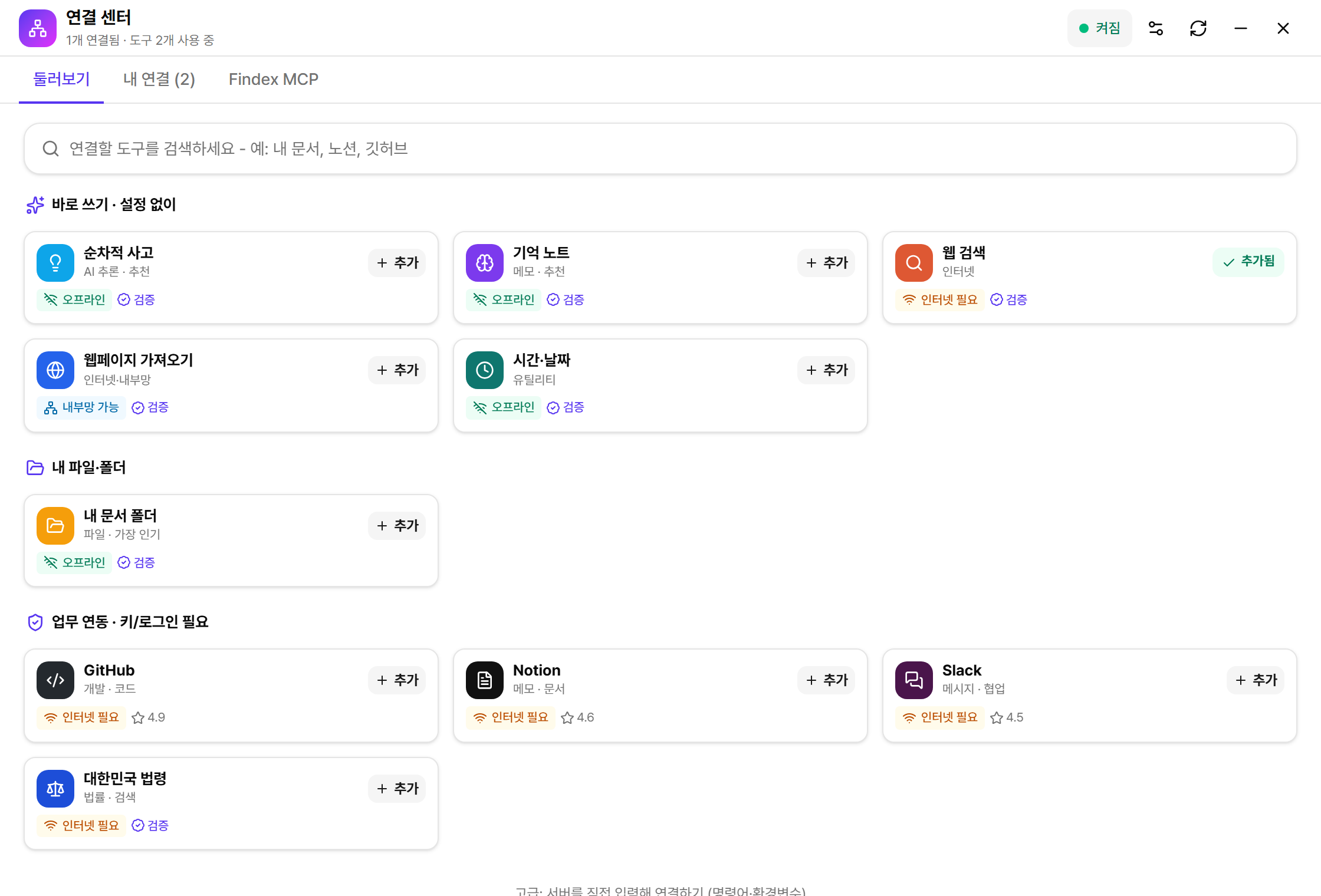This screenshot has height=896, width=1321.
Task: Add the 내 문서 폴더 connection
Action: click(397, 526)
